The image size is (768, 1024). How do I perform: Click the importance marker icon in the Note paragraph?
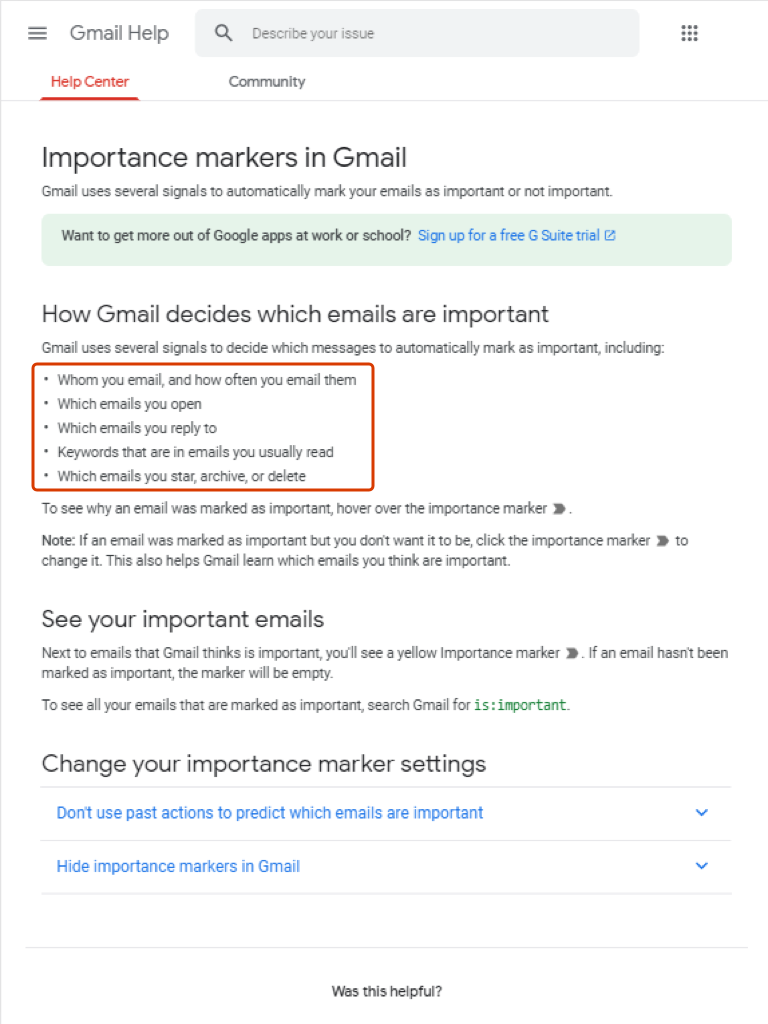point(662,541)
